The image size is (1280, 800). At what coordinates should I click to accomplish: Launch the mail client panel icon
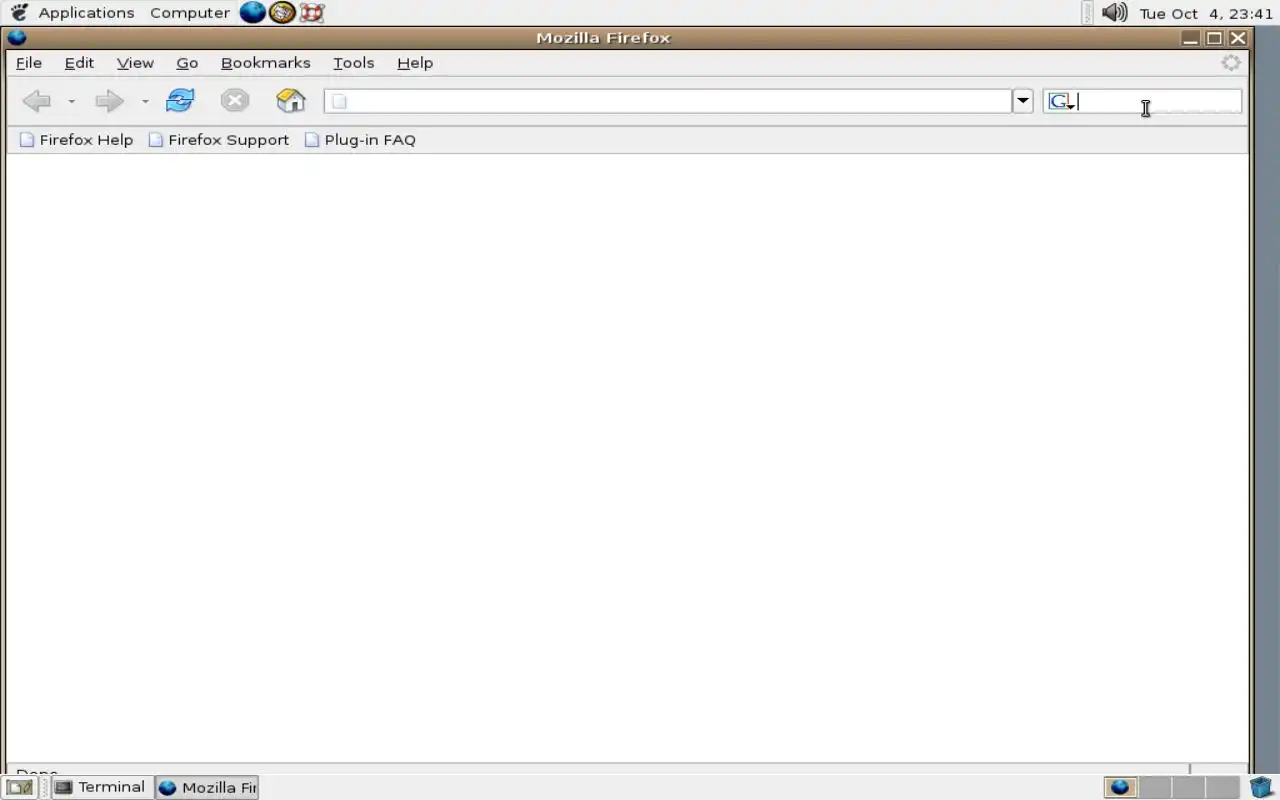[282, 13]
